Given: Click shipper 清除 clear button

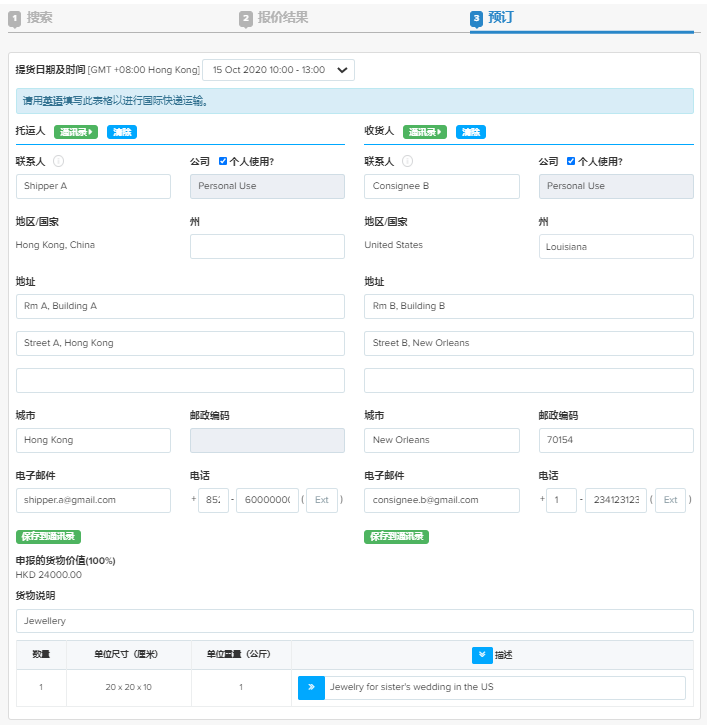Looking at the screenshot, I should [x=122, y=132].
